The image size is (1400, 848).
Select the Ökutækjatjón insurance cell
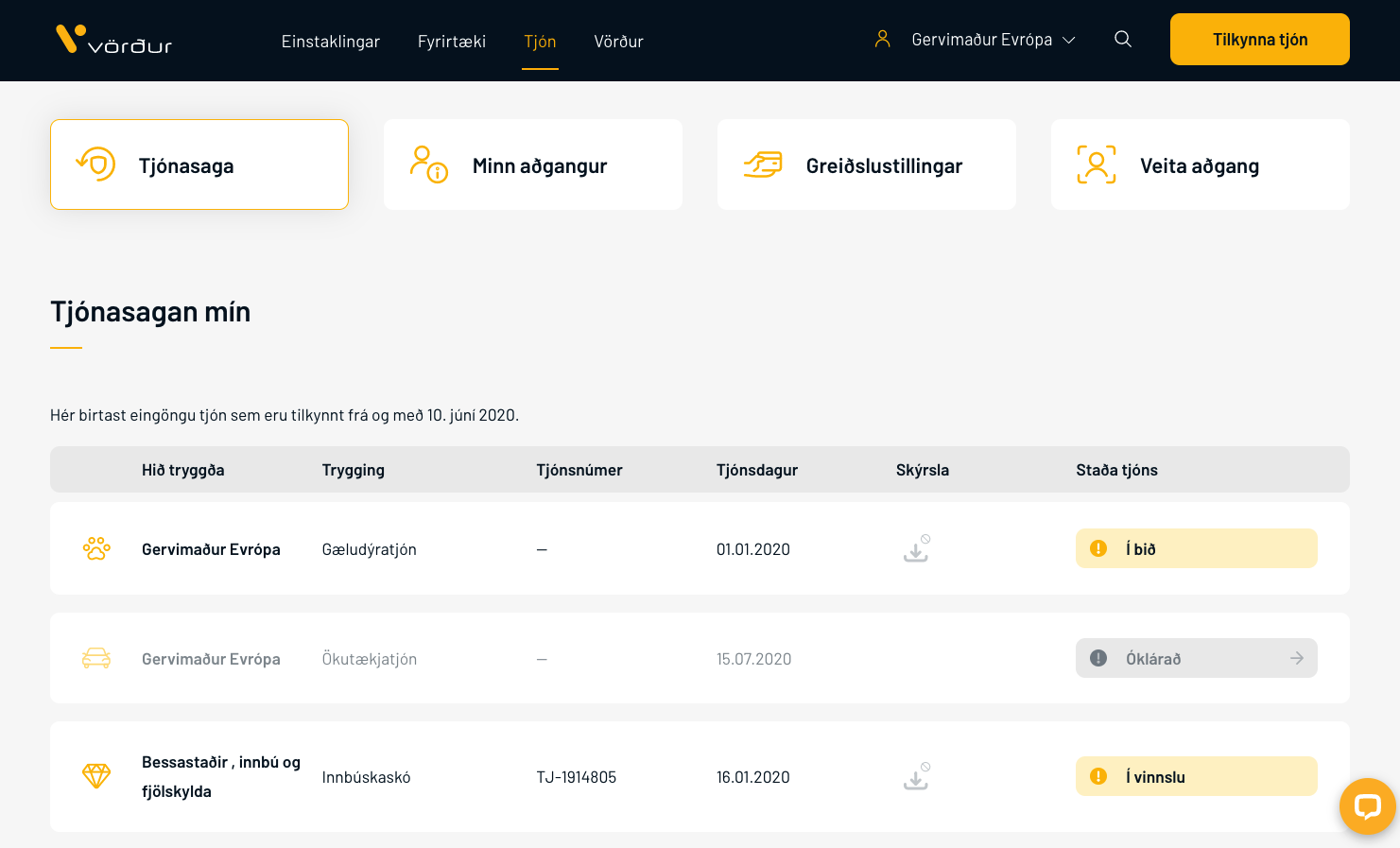pos(370,659)
